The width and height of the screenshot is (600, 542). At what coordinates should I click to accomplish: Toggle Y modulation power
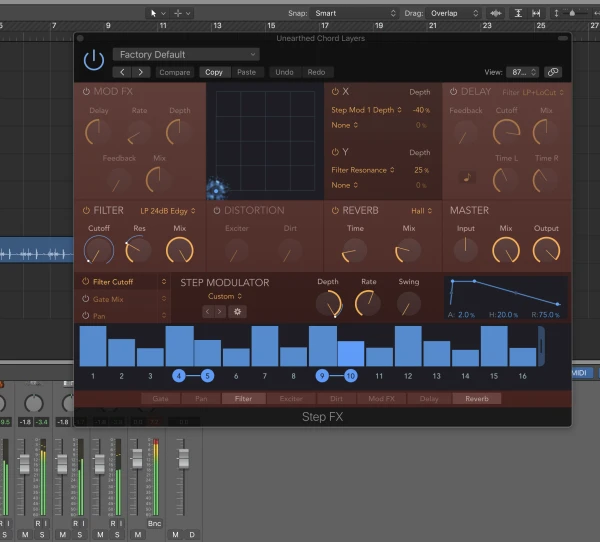pyautogui.click(x=335, y=152)
